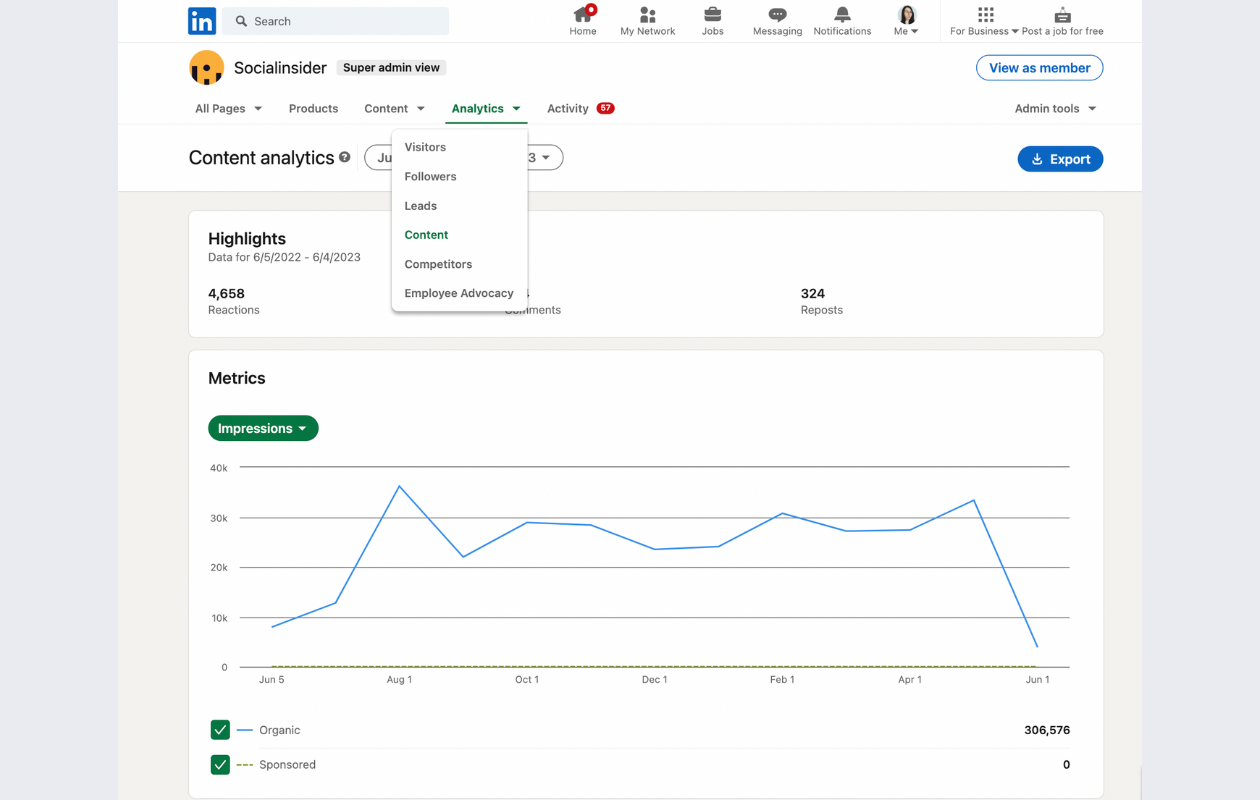
Task: Expand the Admin tools dropdown
Action: [x=1055, y=109]
